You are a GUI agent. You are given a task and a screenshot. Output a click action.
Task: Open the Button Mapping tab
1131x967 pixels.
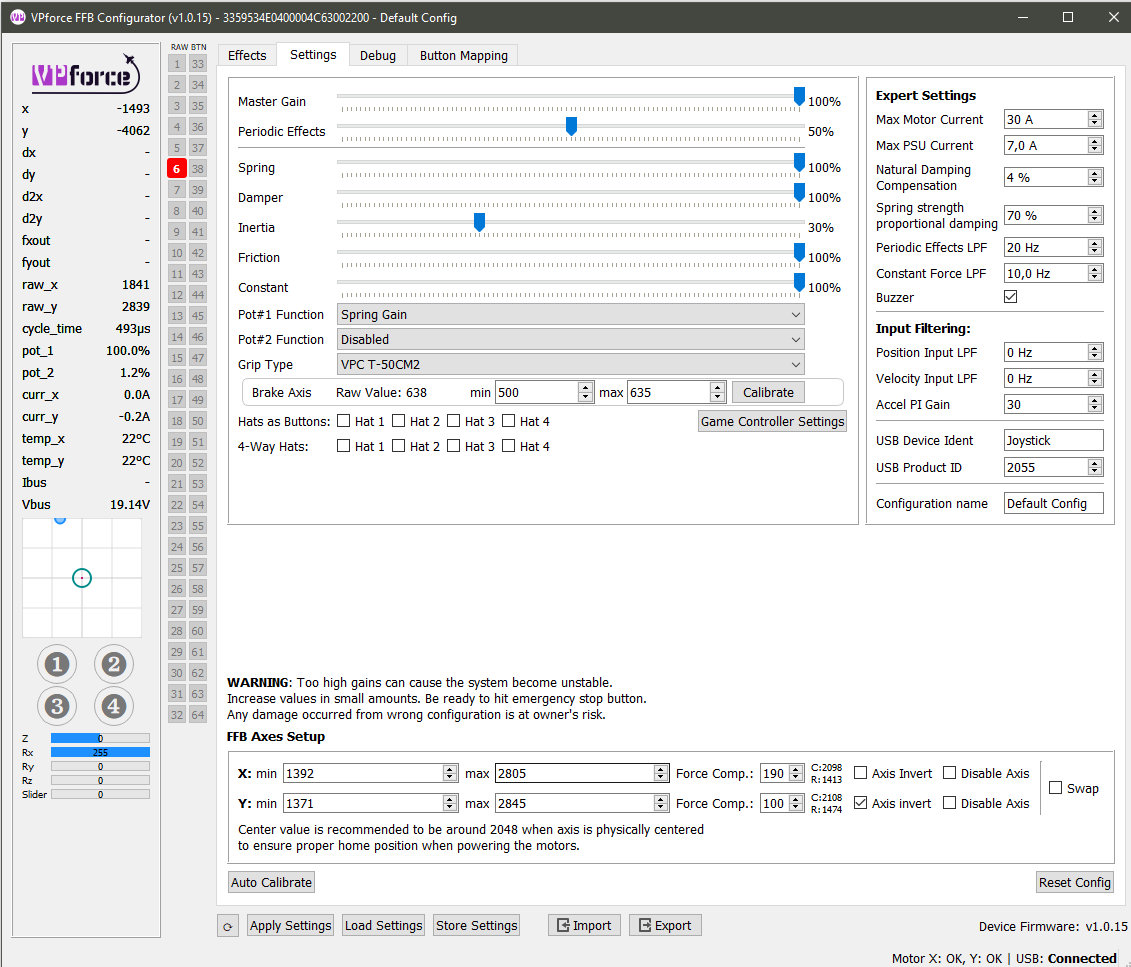click(x=462, y=55)
